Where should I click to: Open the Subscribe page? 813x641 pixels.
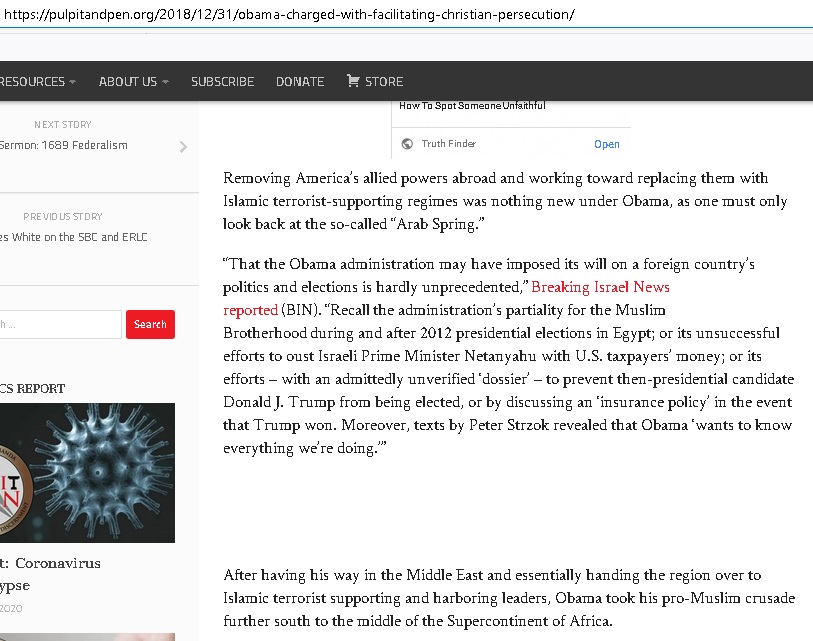[222, 81]
